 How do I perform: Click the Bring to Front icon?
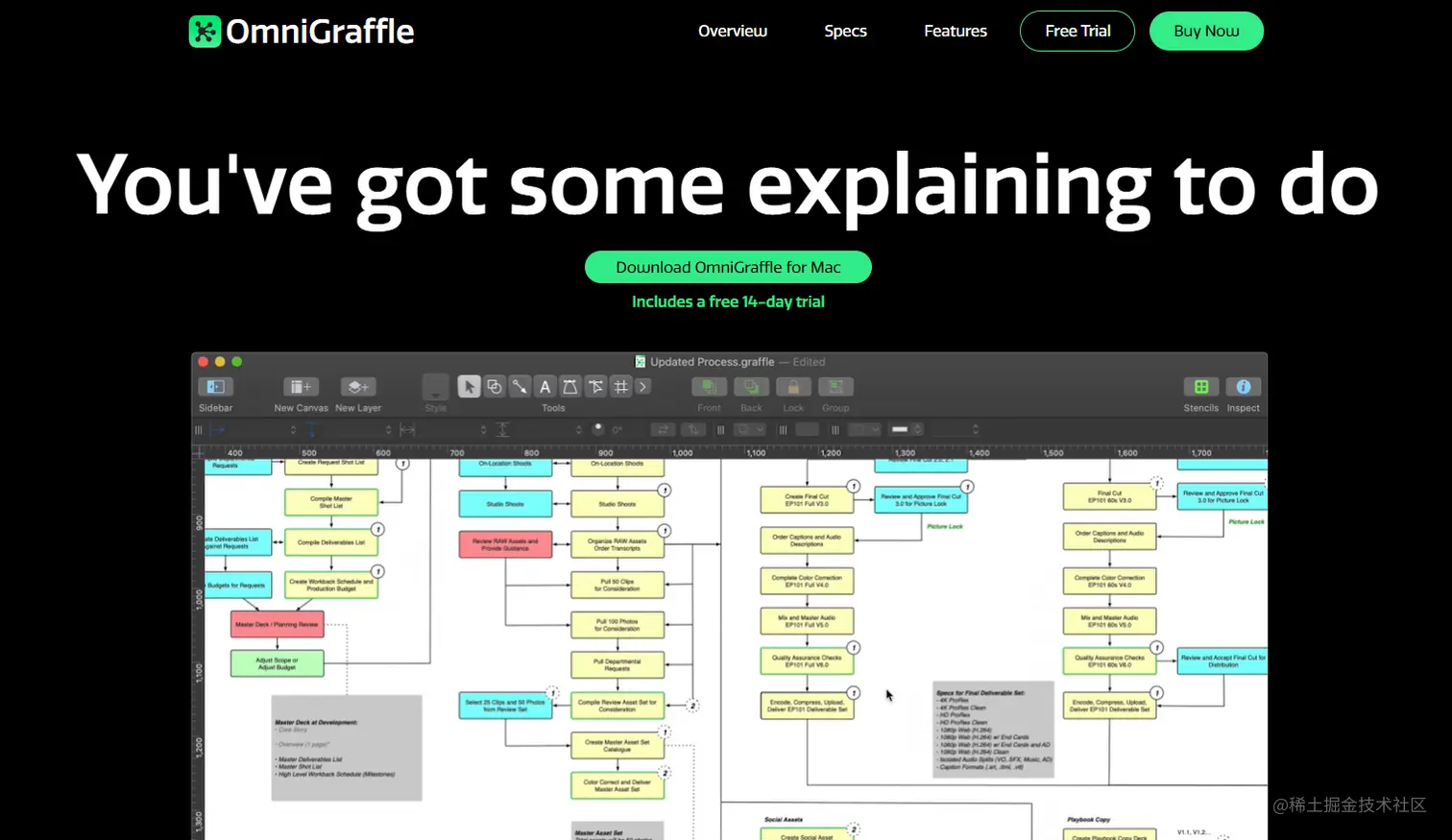click(x=709, y=387)
